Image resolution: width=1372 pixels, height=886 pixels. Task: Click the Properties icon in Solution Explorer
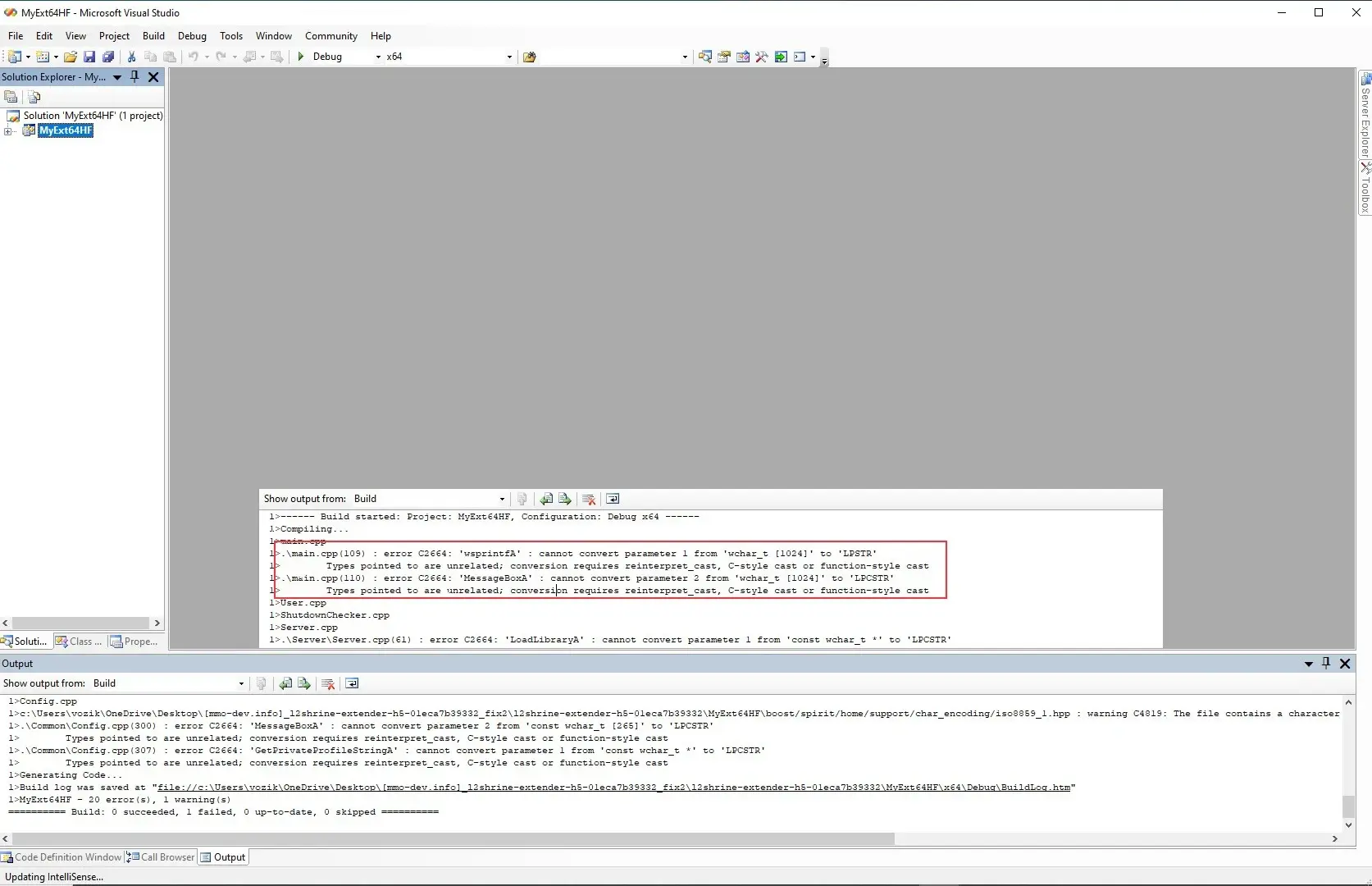[11, 97]
